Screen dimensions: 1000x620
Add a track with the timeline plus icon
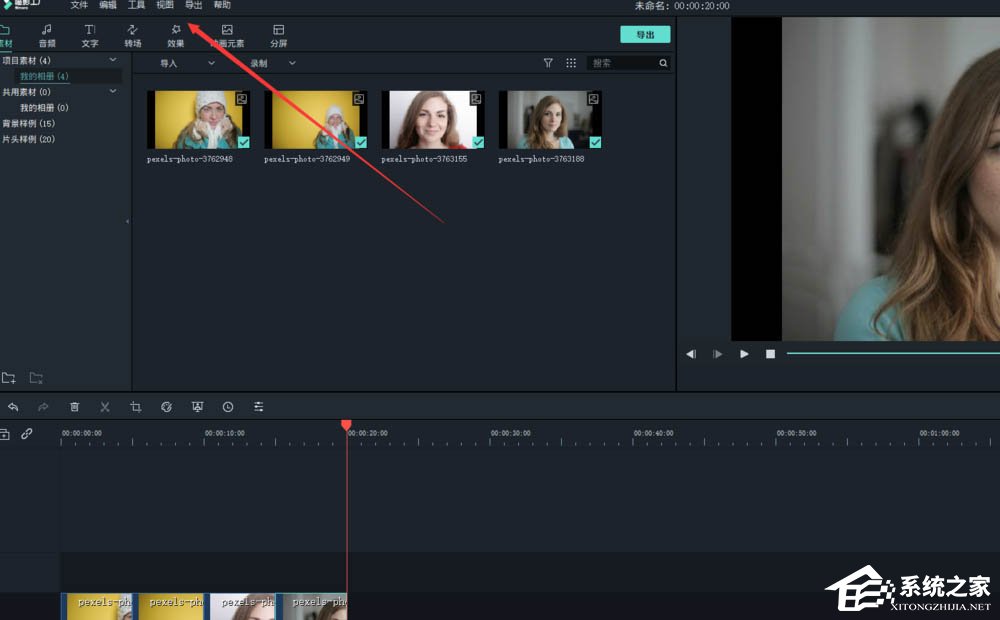coord(4,434)
